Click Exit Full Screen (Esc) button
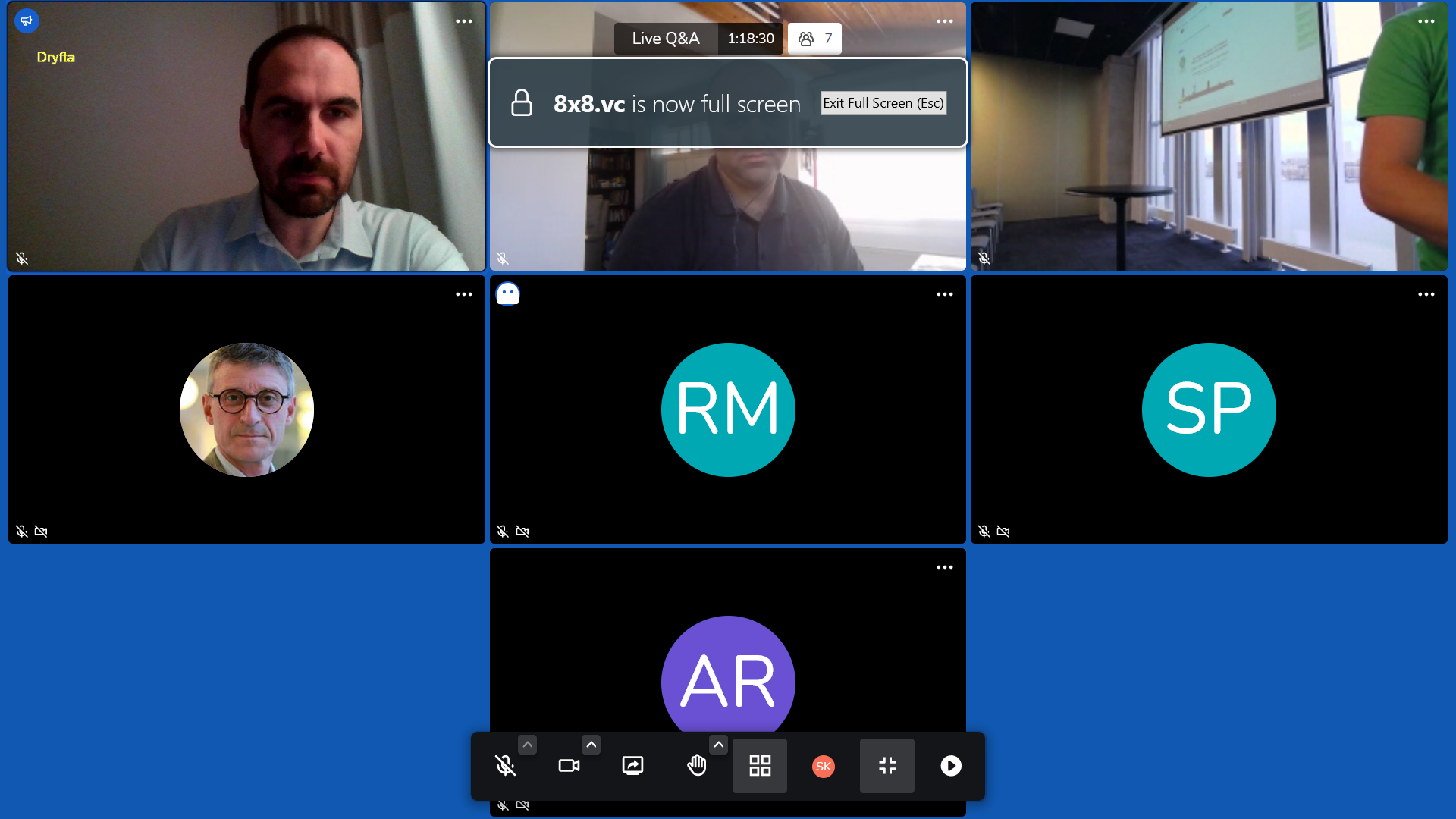Viewport: 1456px width, 819px height. pyautogui.click(x=883, y=103)
